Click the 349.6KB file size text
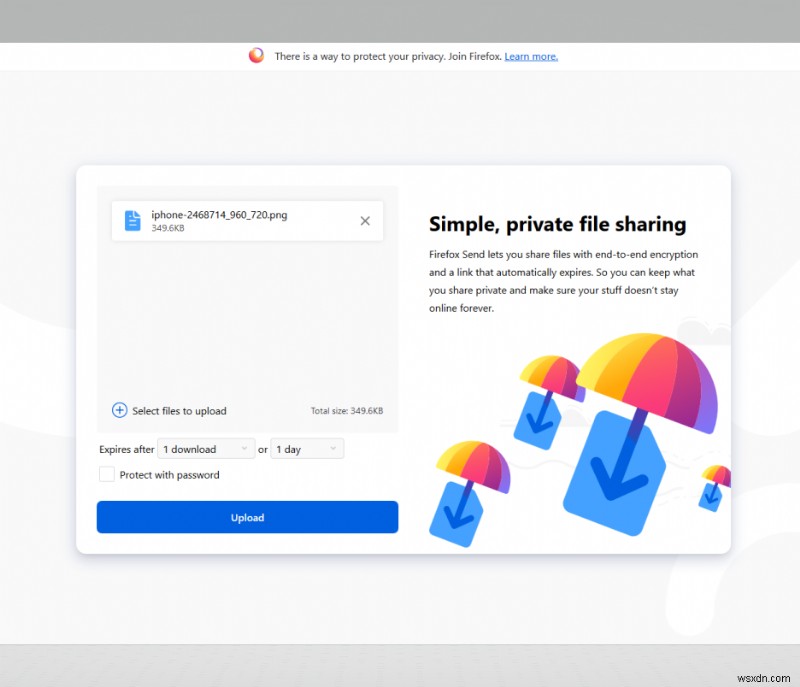This screenshot has height=687, width=800. point(169,227)
